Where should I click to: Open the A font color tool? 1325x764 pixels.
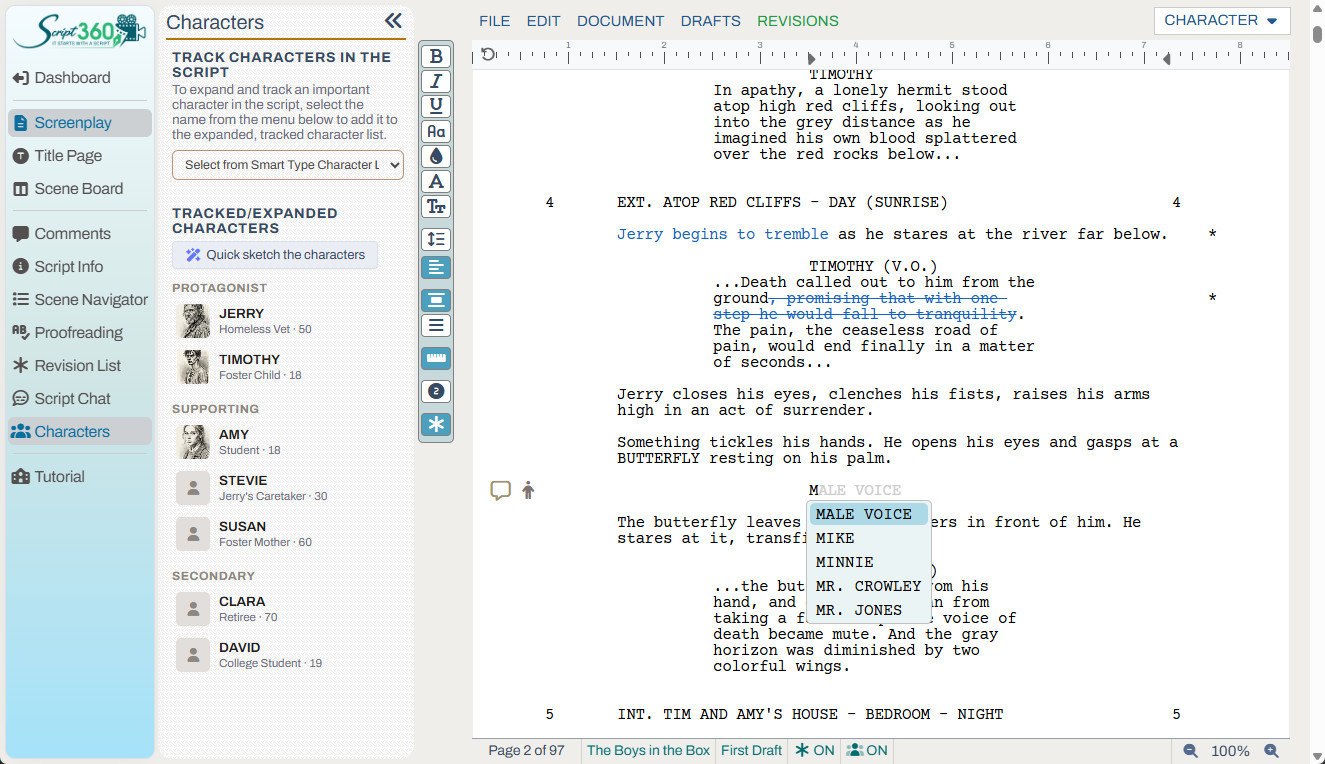coord(435,181)
